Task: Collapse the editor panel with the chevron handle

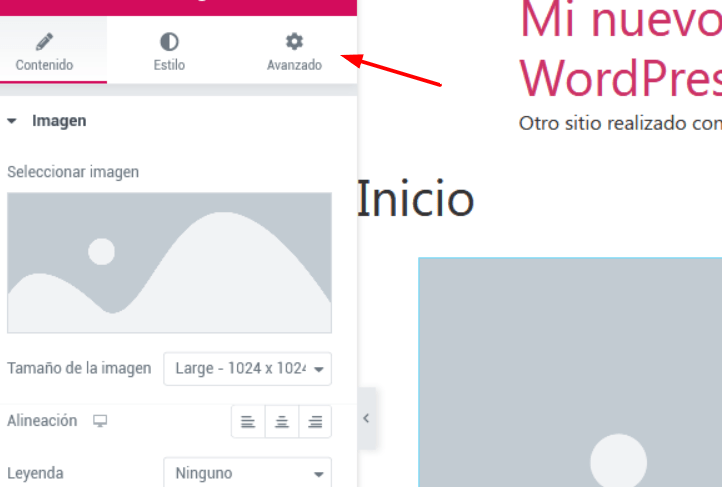Action: pyautogui.click(x=367, y=418)
